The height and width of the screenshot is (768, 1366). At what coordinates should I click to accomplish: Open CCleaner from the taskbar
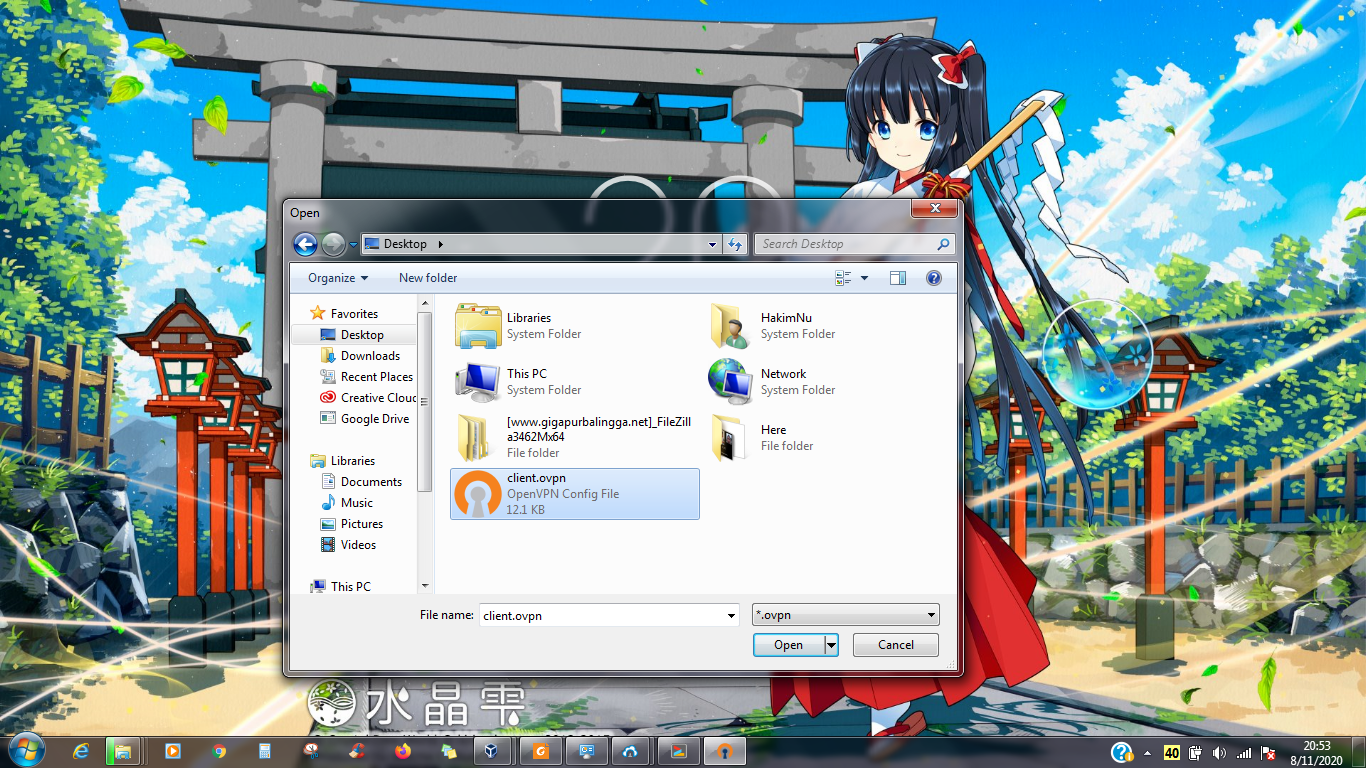[357, 751]
